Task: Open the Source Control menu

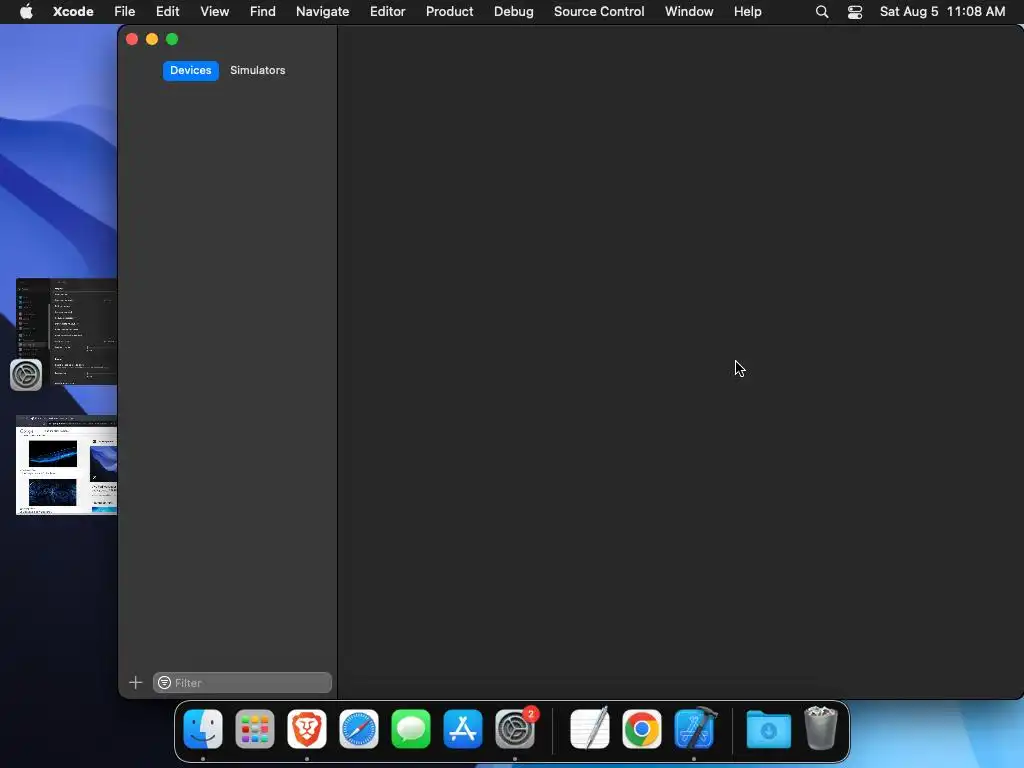Action: tap(599, 12)
